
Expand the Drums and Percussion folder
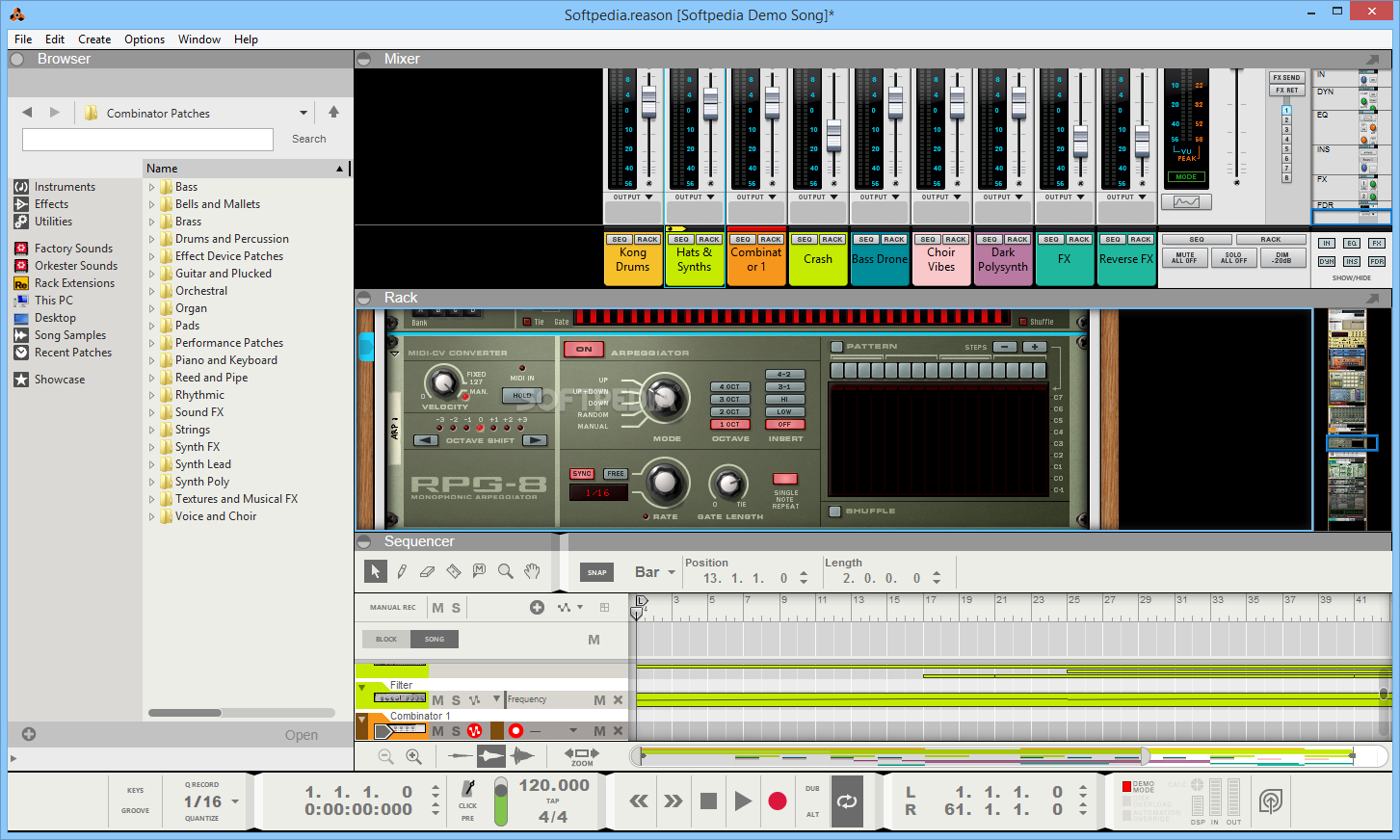click(151, 240)
